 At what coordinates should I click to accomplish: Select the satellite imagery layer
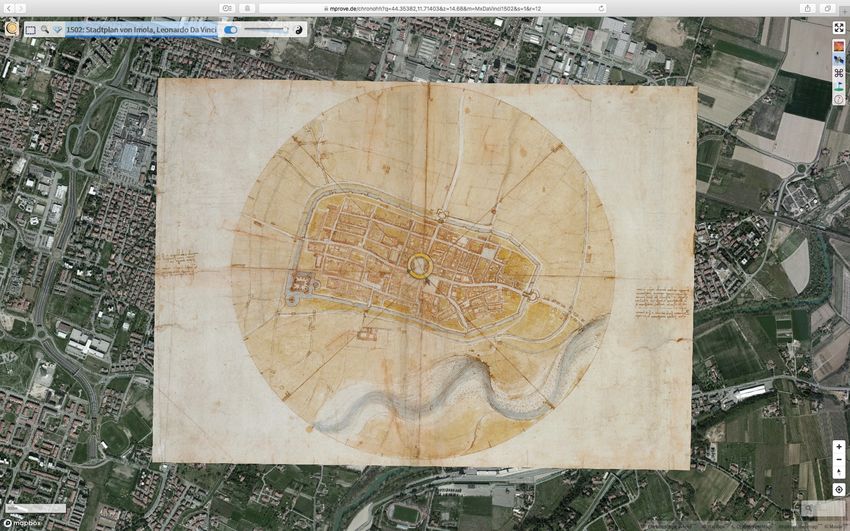point(839,60)
